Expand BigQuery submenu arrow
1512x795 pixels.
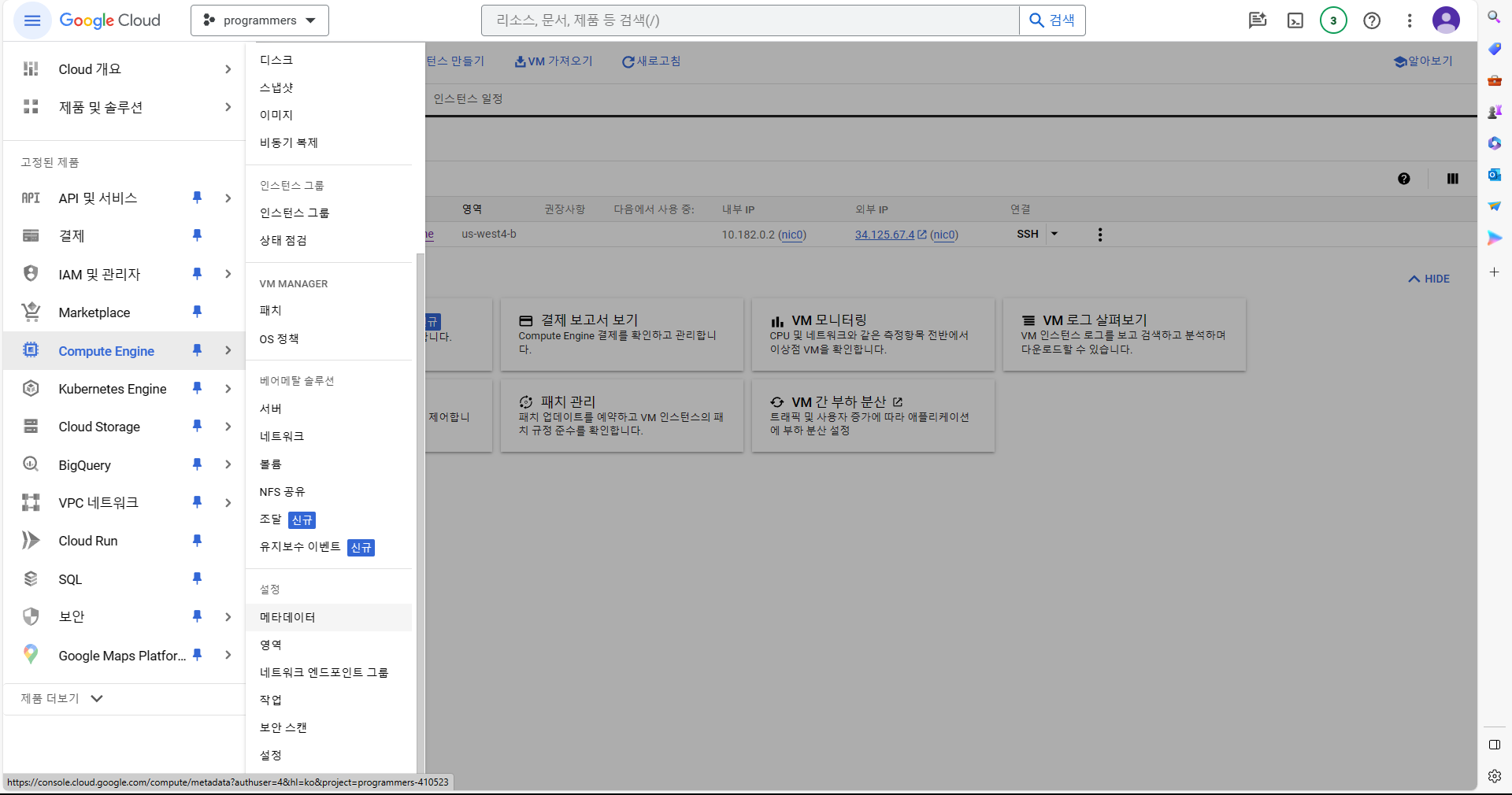point(228,464)
